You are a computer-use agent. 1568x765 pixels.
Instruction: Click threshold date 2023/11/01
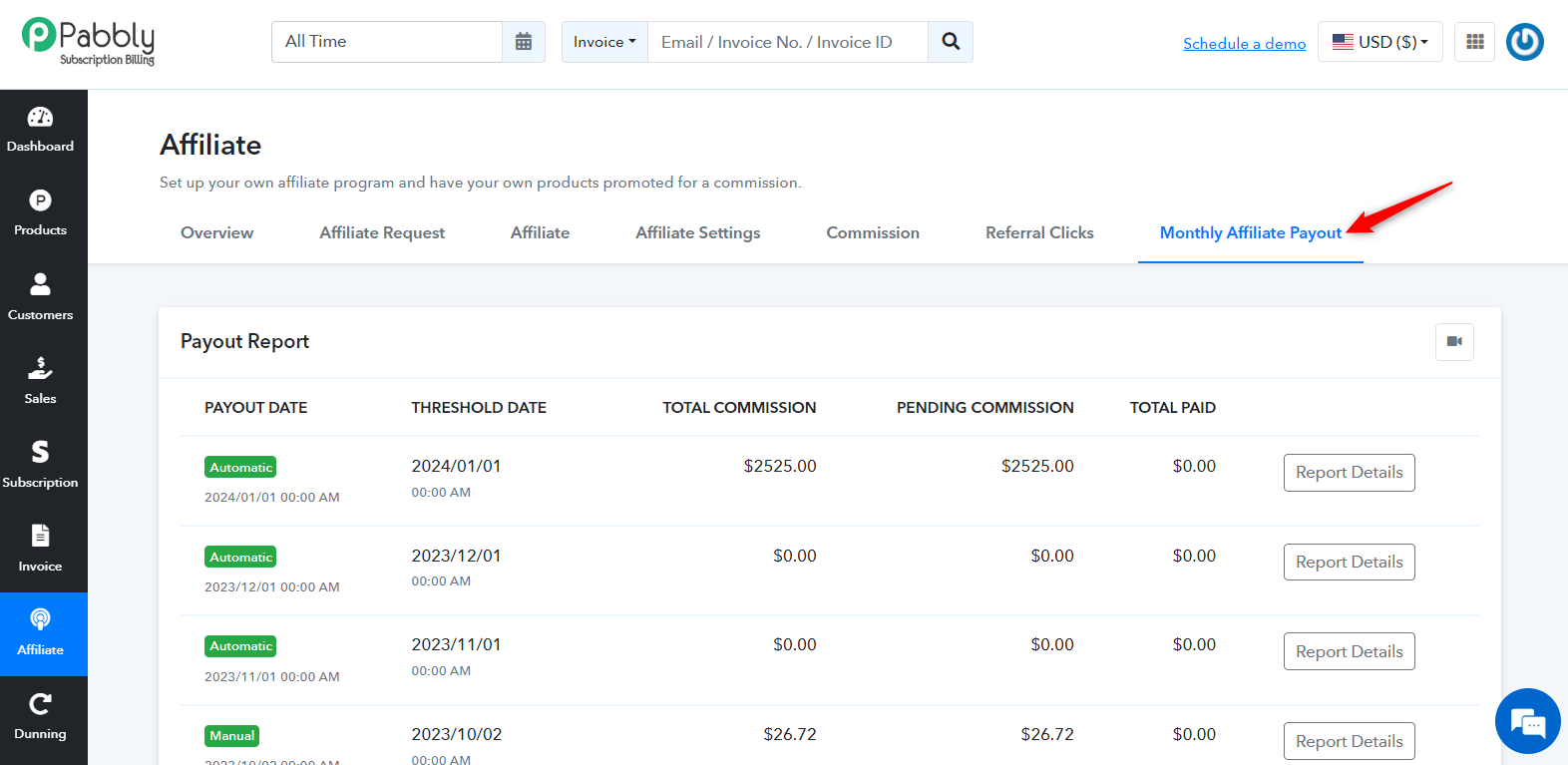pyautogui.click(x=456, y=644)
